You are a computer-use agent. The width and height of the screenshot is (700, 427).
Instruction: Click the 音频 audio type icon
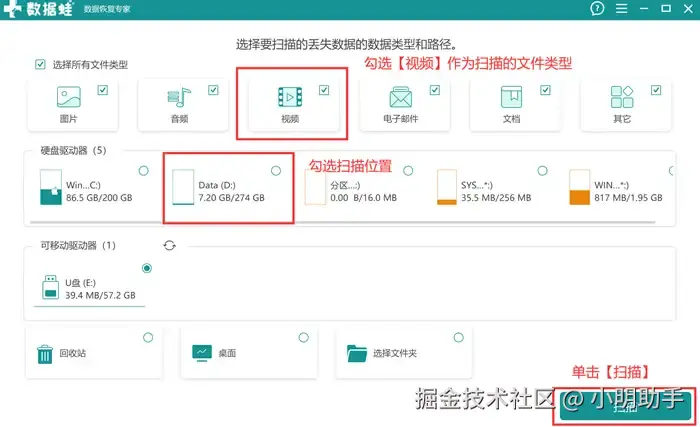179,97
